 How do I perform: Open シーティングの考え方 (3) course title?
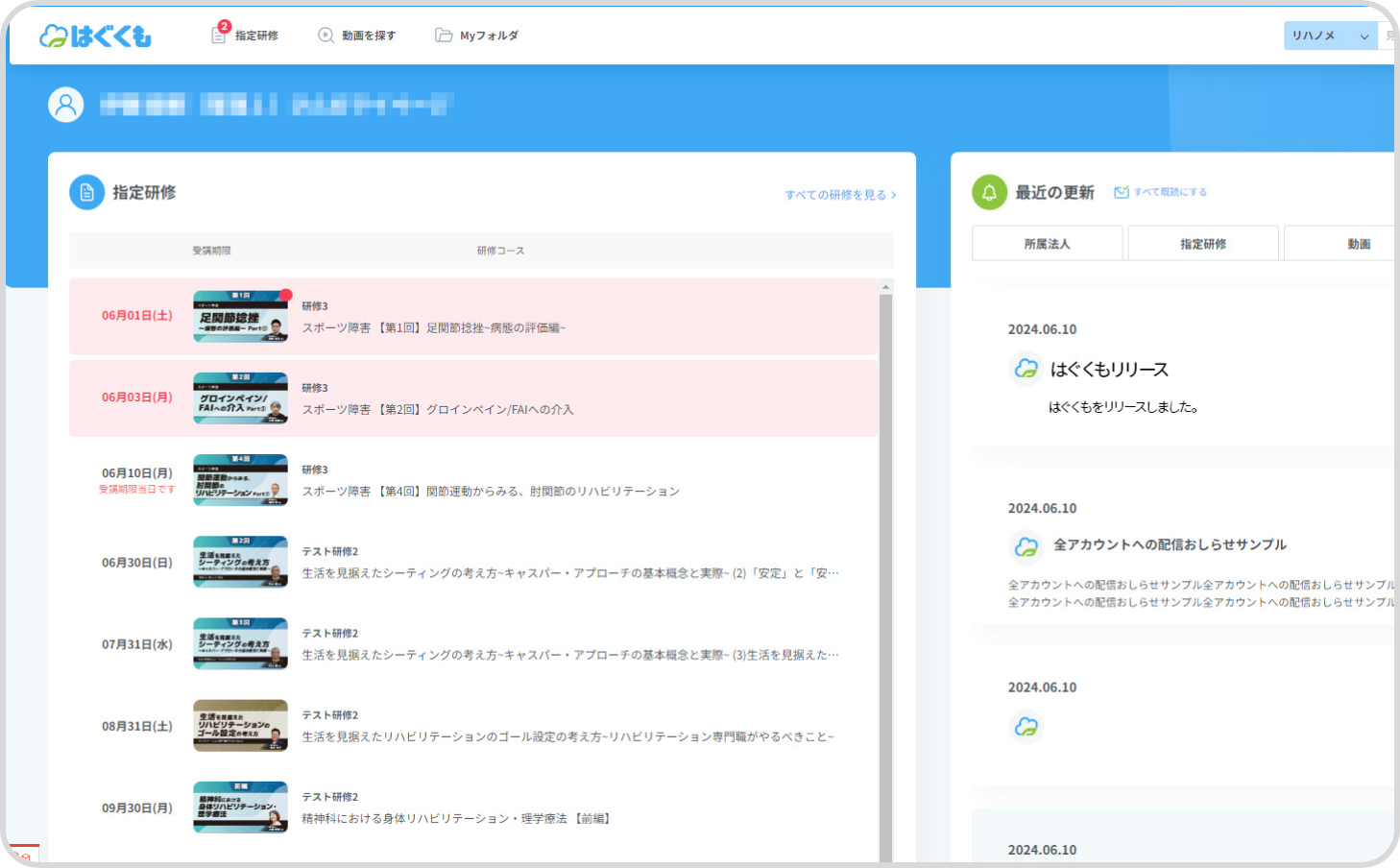[x=570, y=655]
